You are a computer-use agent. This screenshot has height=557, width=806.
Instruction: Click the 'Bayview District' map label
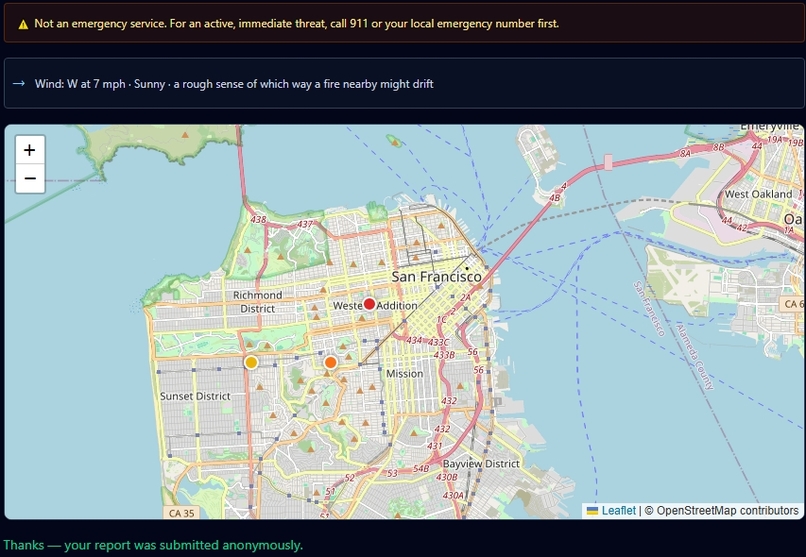point(481,463)
